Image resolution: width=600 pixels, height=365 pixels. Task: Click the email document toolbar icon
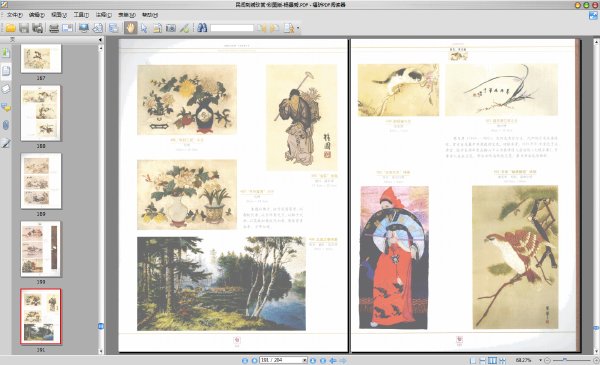[67, 28]
